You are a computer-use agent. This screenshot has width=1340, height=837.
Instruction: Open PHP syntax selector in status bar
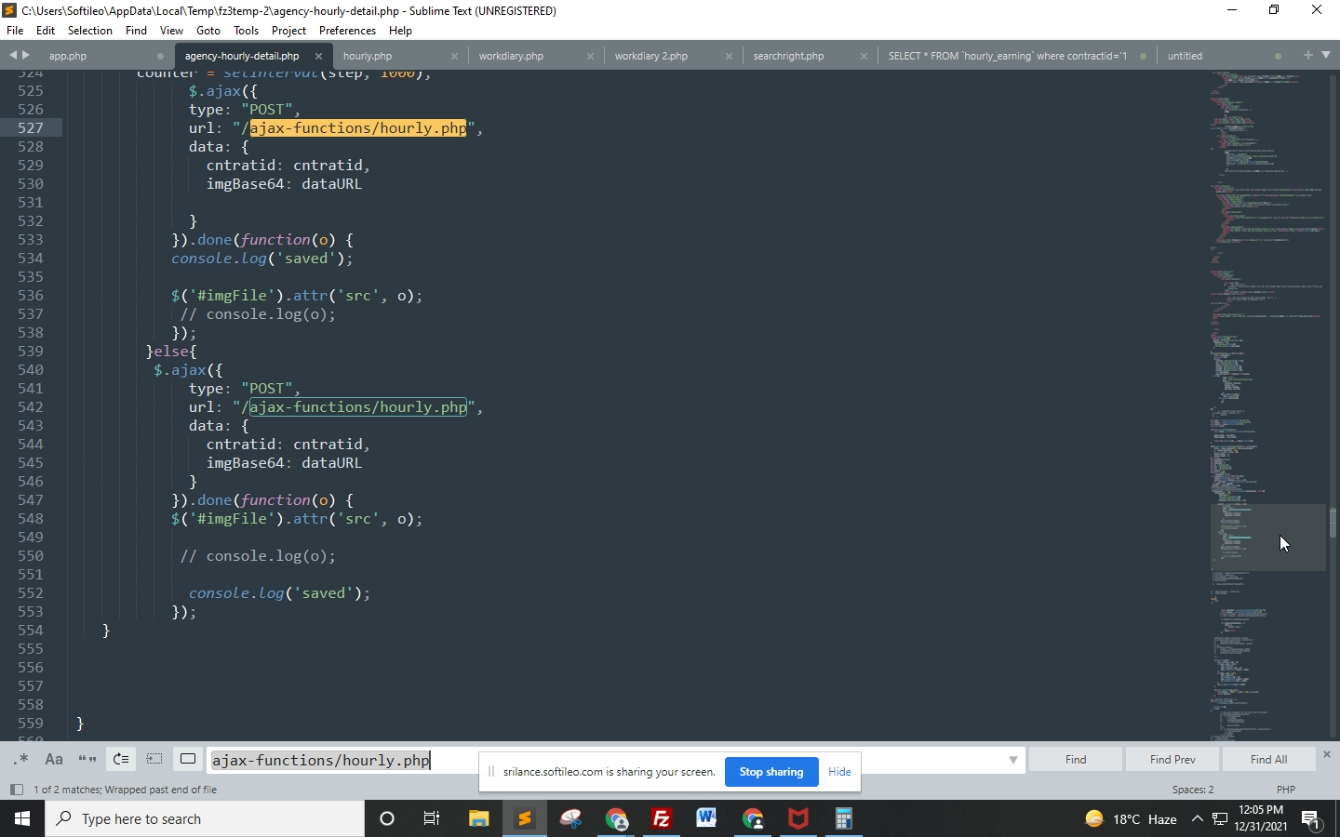tap(1285, 789)
